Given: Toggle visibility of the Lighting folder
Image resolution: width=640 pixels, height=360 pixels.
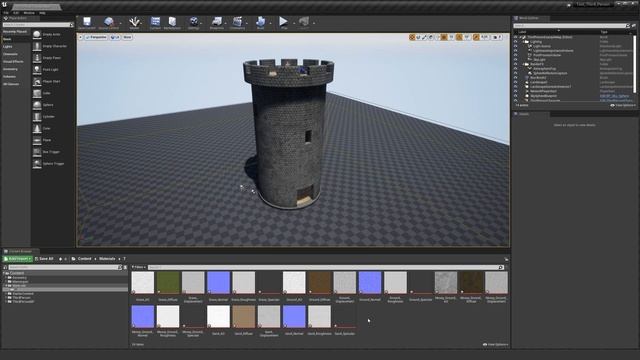Looking at the screenshot, I should [x=516, y=42].
